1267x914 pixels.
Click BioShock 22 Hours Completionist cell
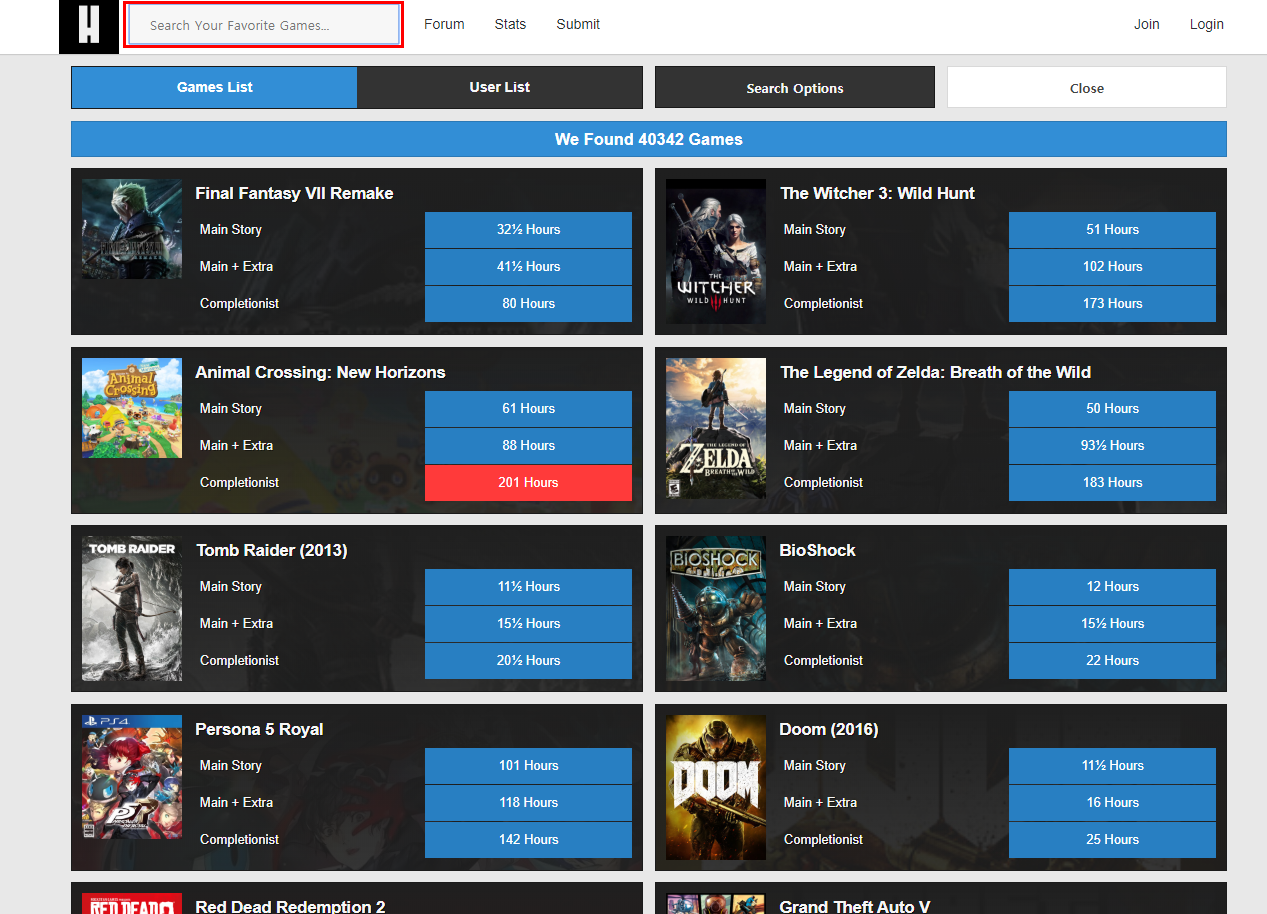(x=1112, y=661)
